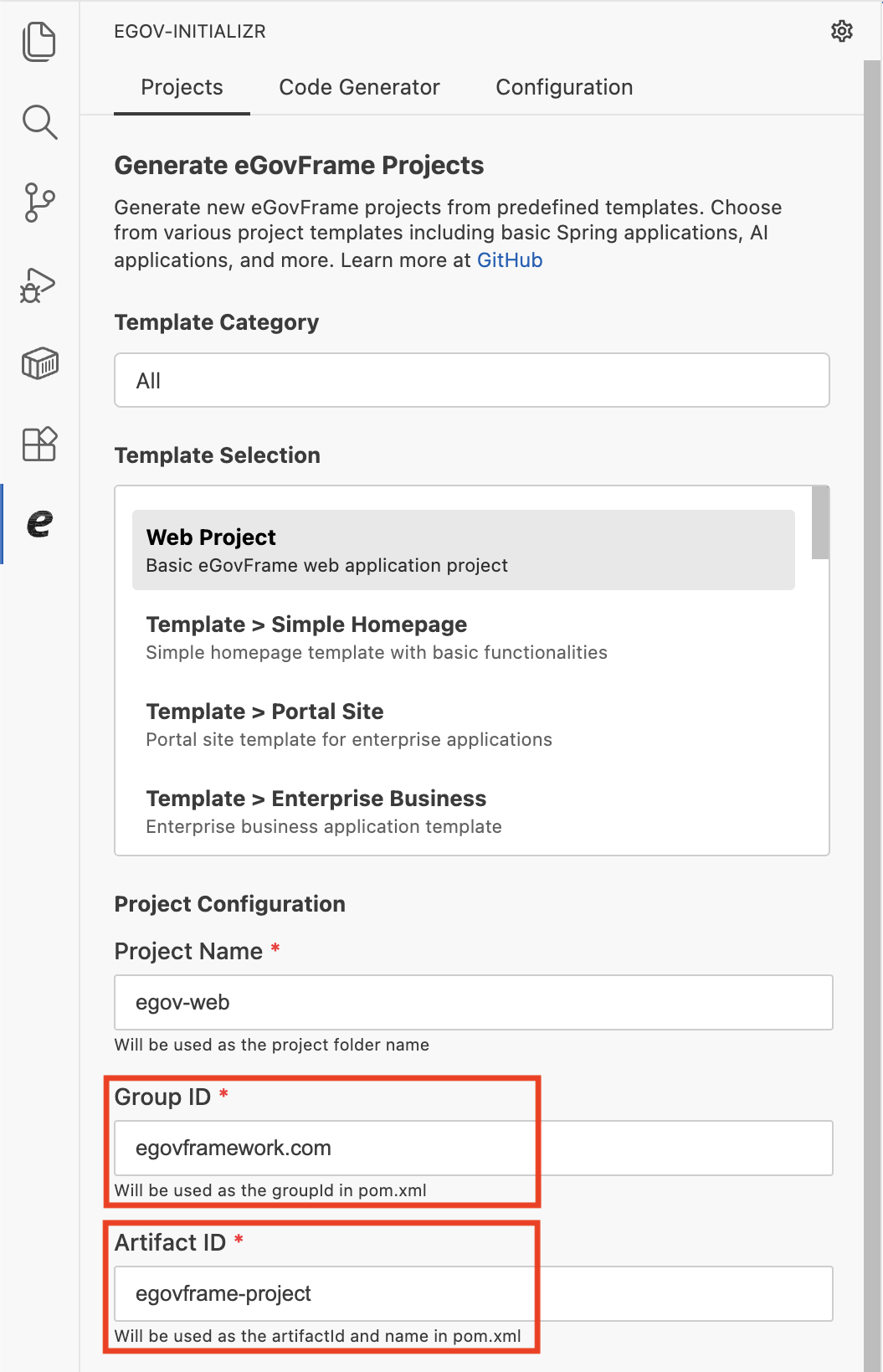Open the container tools icon
This screenshot has height=1372, width=883.
39,364
